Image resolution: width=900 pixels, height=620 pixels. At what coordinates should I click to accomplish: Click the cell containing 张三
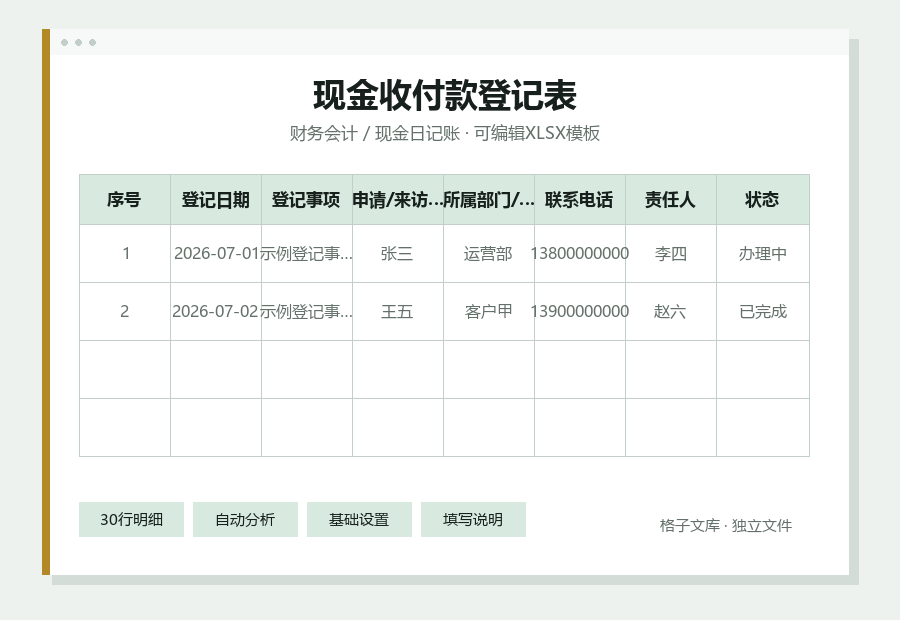click(x=398, y=254)
